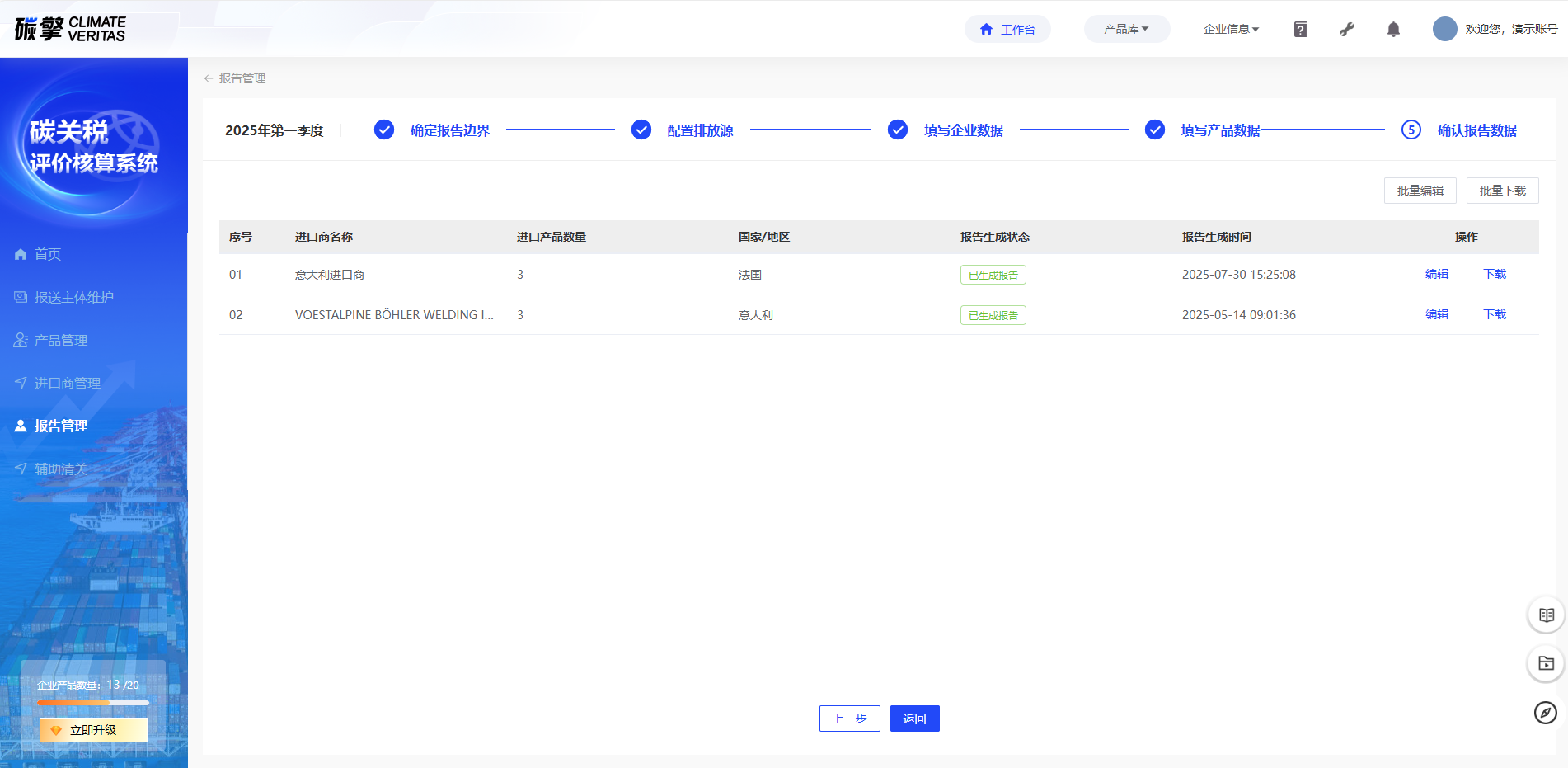Go to the 确定报告边界 step
This screenshot has height=768, width=1568.
[449, 130]
